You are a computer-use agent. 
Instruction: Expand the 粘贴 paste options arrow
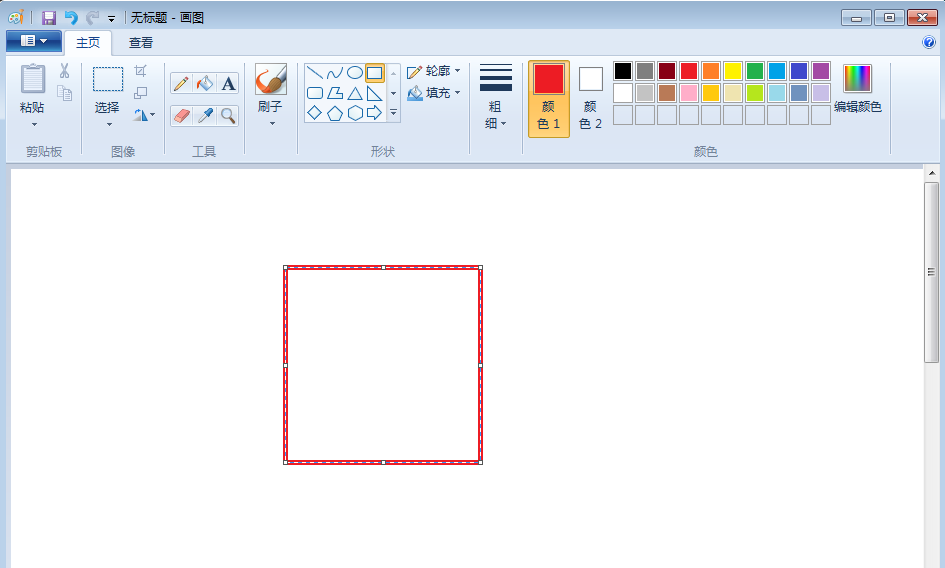click(x=34, y=125)
